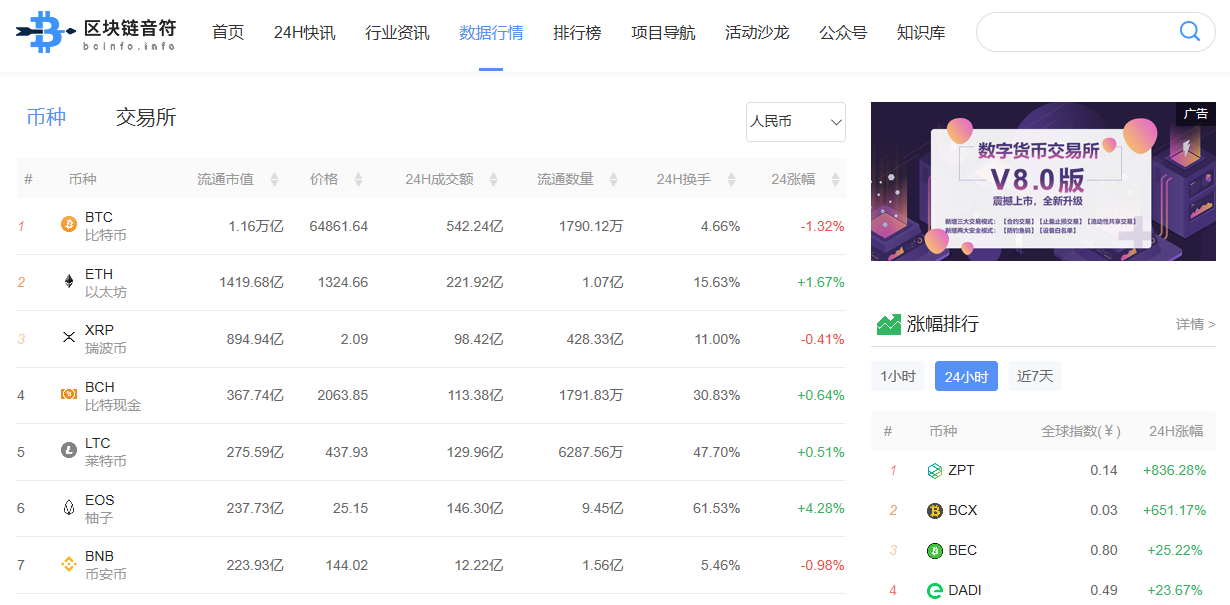Open 项目导航 in the navigation bar
This screenshot has width=1230, height=605.
coord(663,33)
